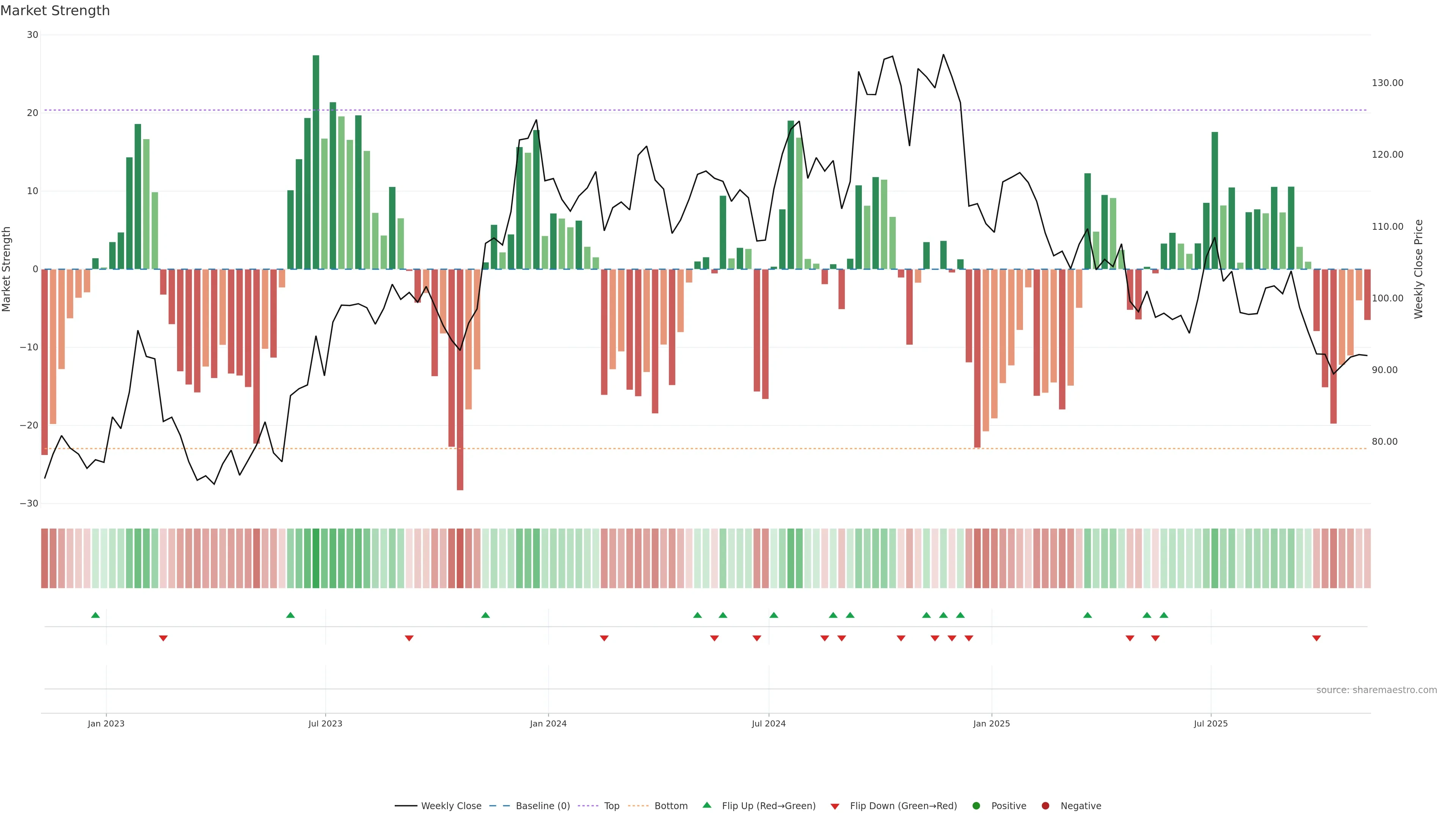Click the first green flip-up marker

point(96,615)
